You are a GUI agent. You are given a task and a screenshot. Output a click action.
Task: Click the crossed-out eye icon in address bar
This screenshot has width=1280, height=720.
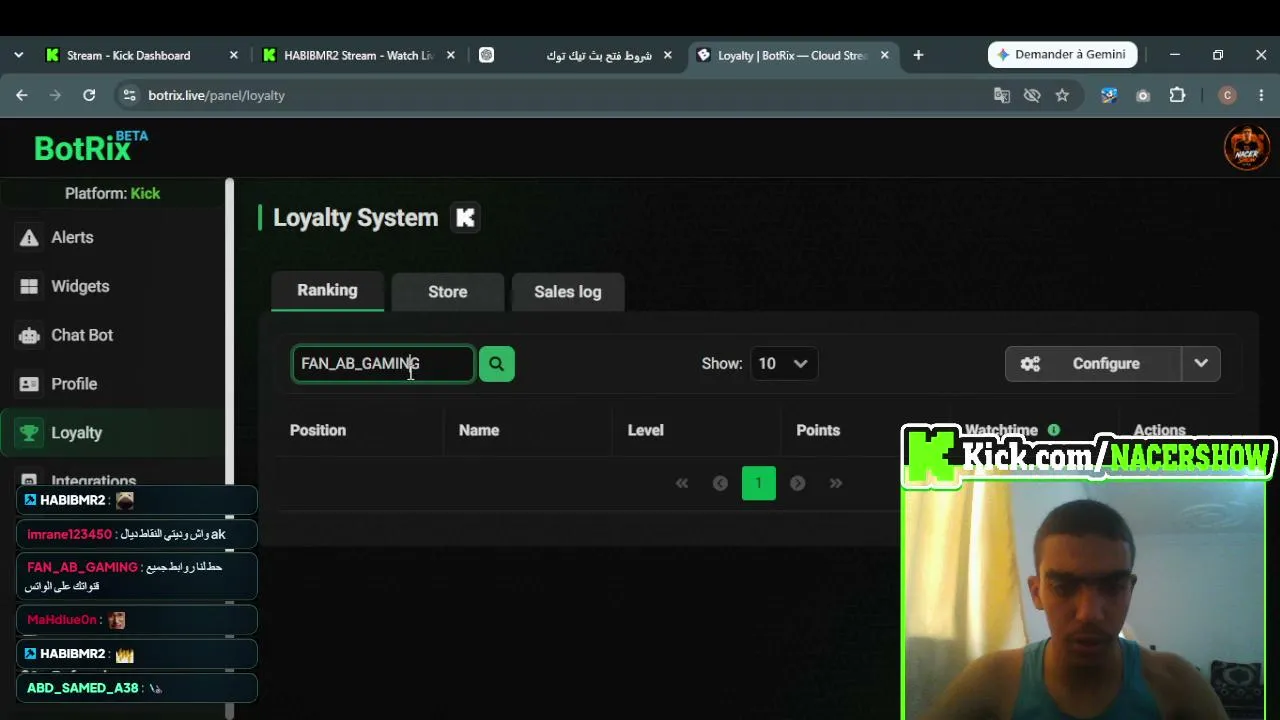(x=1032, y=95)
